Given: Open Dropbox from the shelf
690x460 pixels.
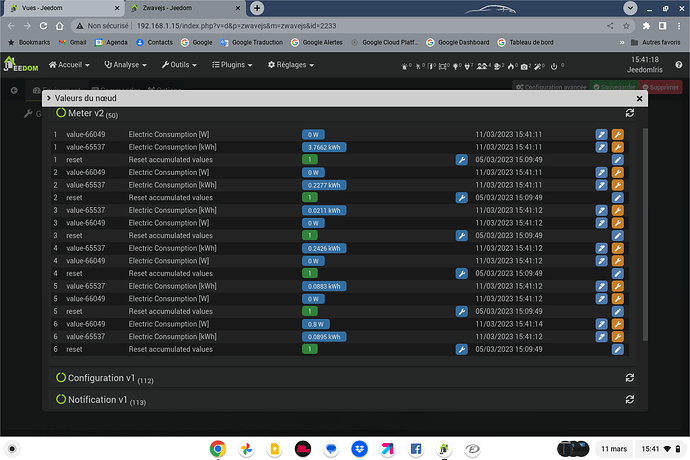Looking at the screenshot, I should (360, 449).
